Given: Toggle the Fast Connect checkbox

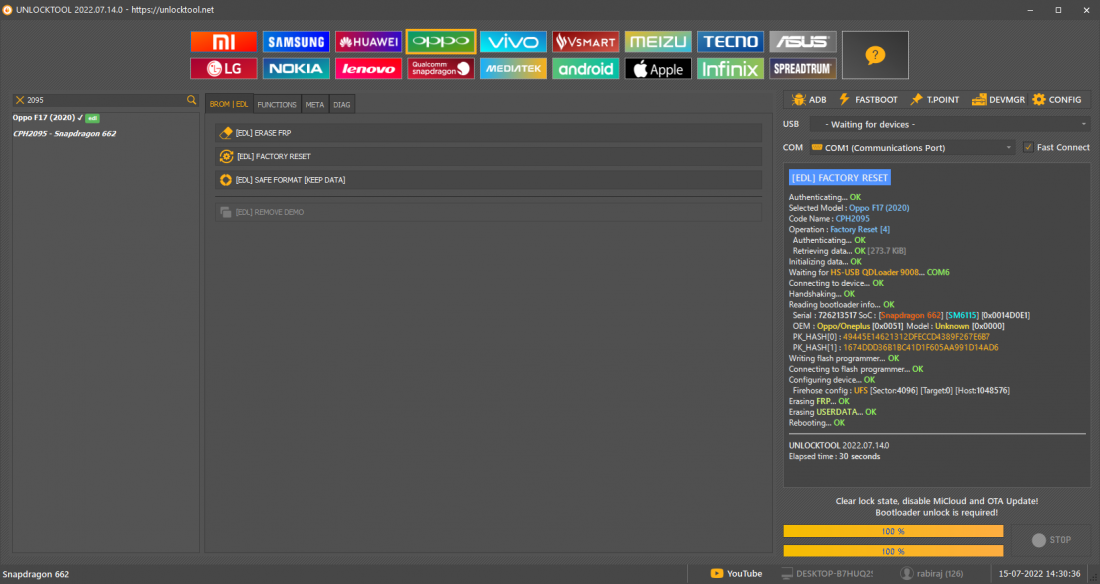Looking at the screenshot, I should (x=1028, y=147).
